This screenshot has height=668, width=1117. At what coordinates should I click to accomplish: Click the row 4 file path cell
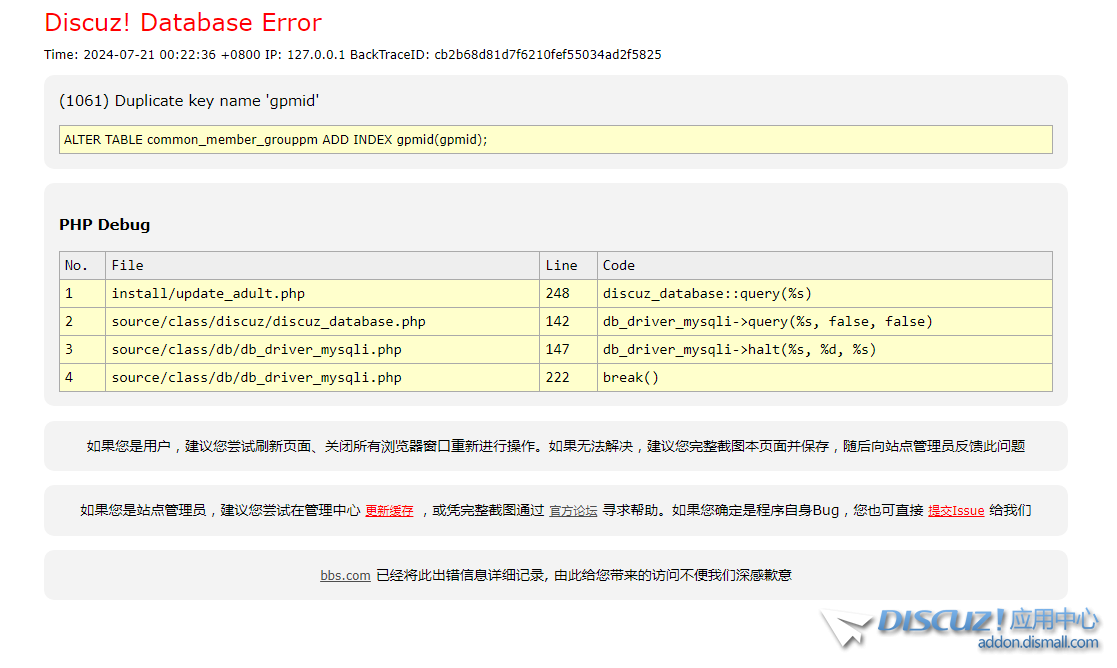coord(323,377)
